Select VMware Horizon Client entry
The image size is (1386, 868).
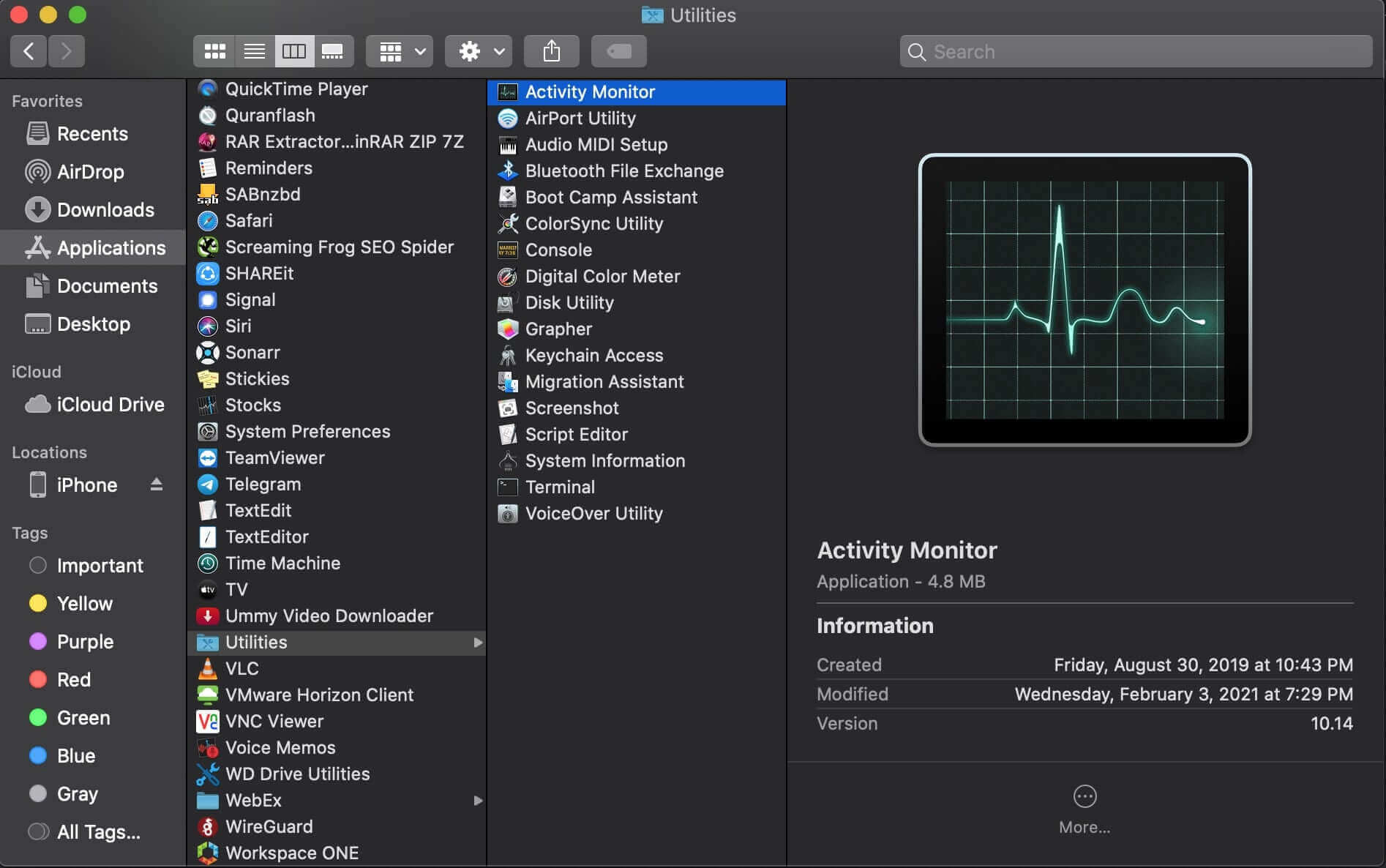(337, 695)
